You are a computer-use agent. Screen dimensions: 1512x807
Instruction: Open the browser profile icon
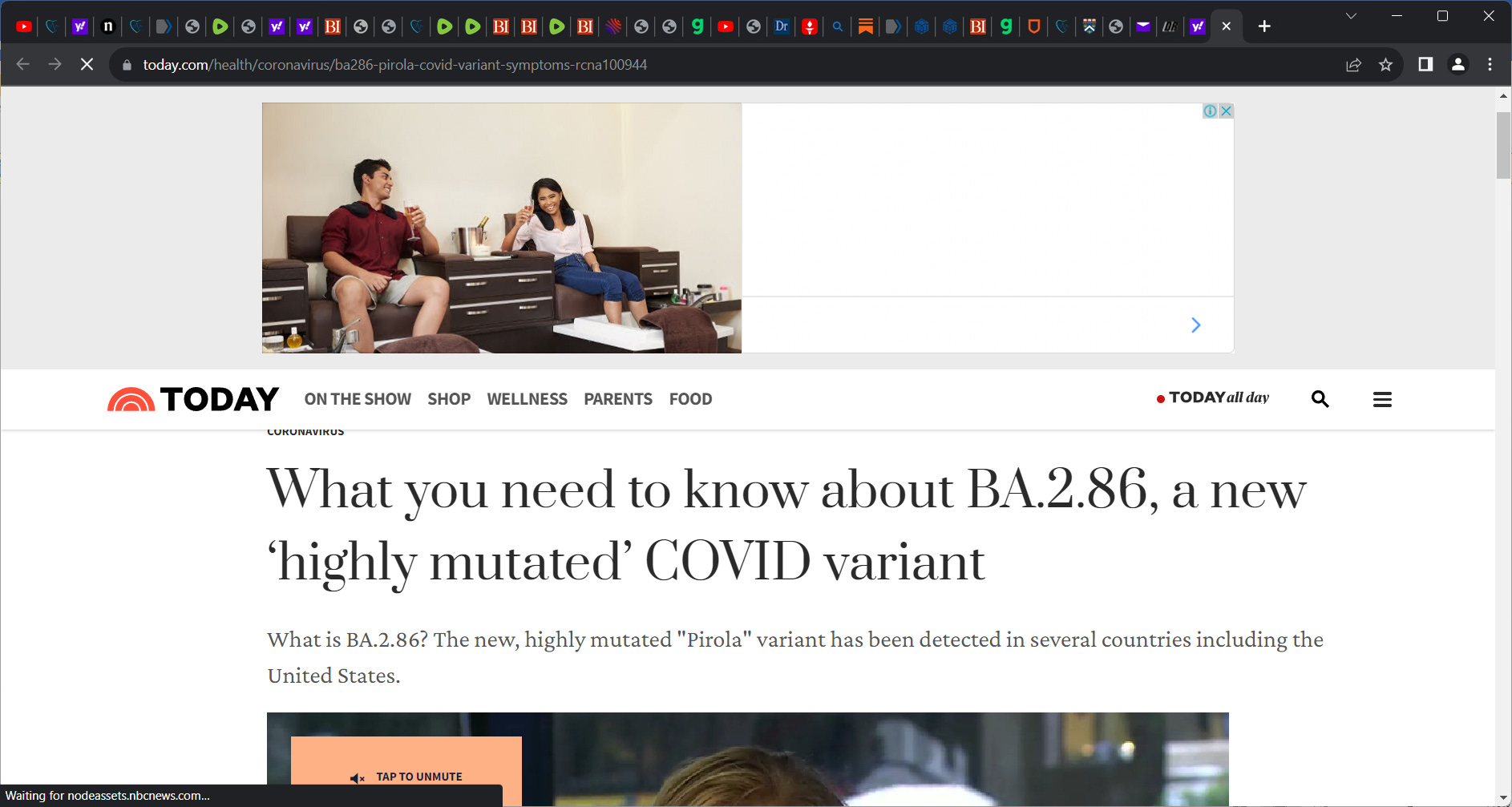coord(1458,64)
